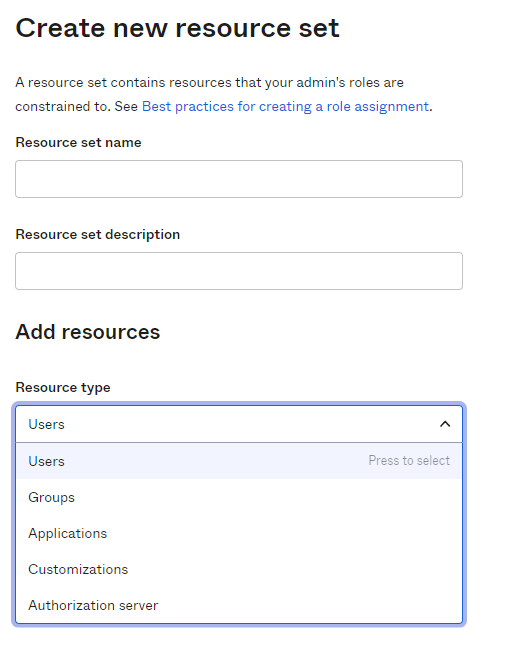
Task: Click the Resource type field label
Action: click(x=63, y=388)
